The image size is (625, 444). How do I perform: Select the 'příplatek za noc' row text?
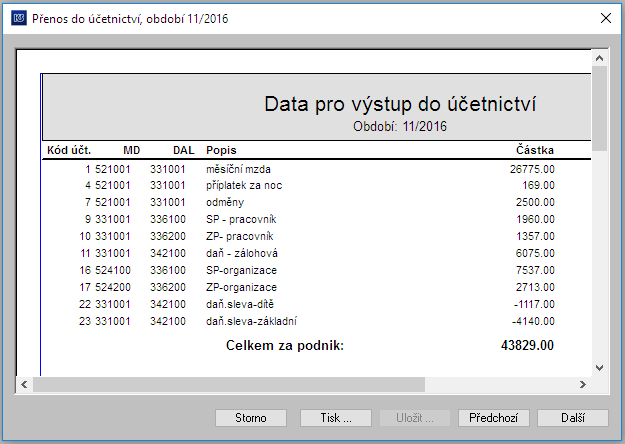point(244,185)
